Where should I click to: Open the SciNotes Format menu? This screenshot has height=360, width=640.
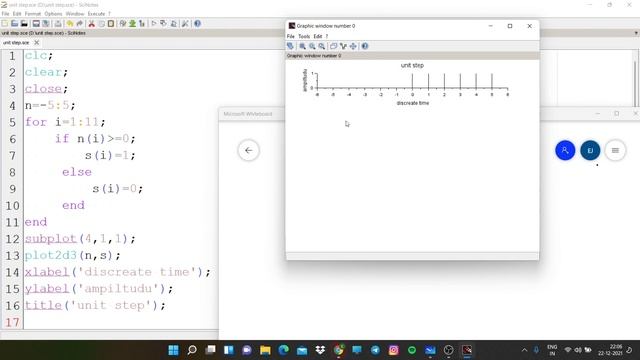tap(33, 13)
